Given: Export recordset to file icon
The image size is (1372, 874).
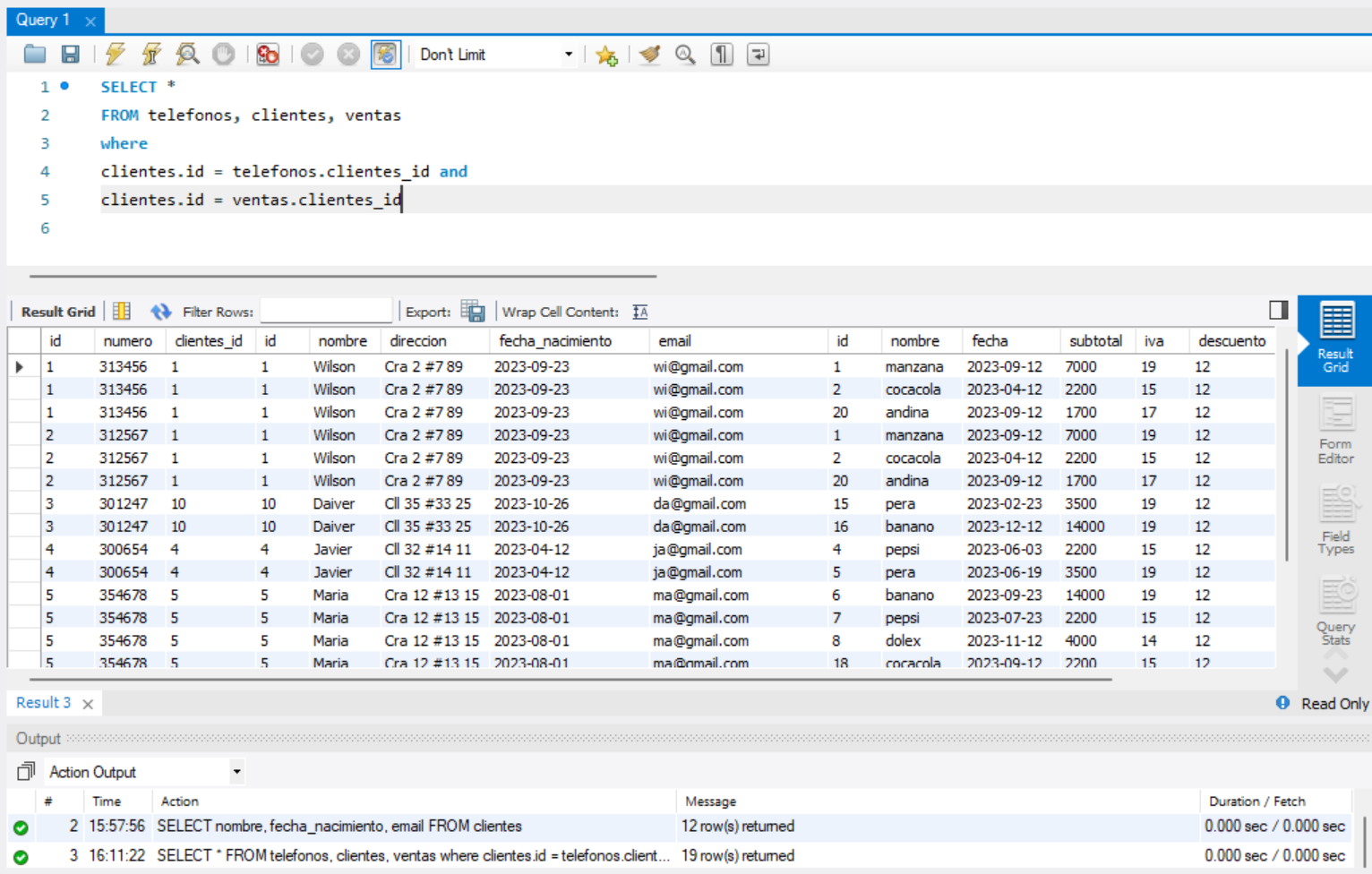Looking at the screenshot, I should (473, 311).
